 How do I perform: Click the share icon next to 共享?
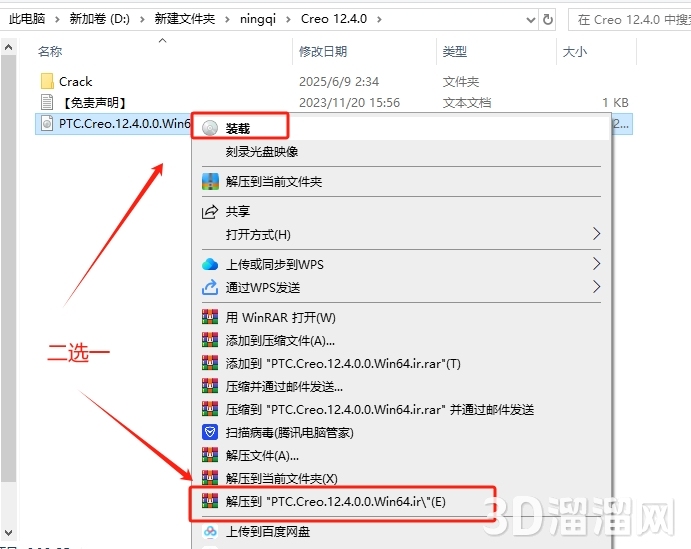(210, 212)
